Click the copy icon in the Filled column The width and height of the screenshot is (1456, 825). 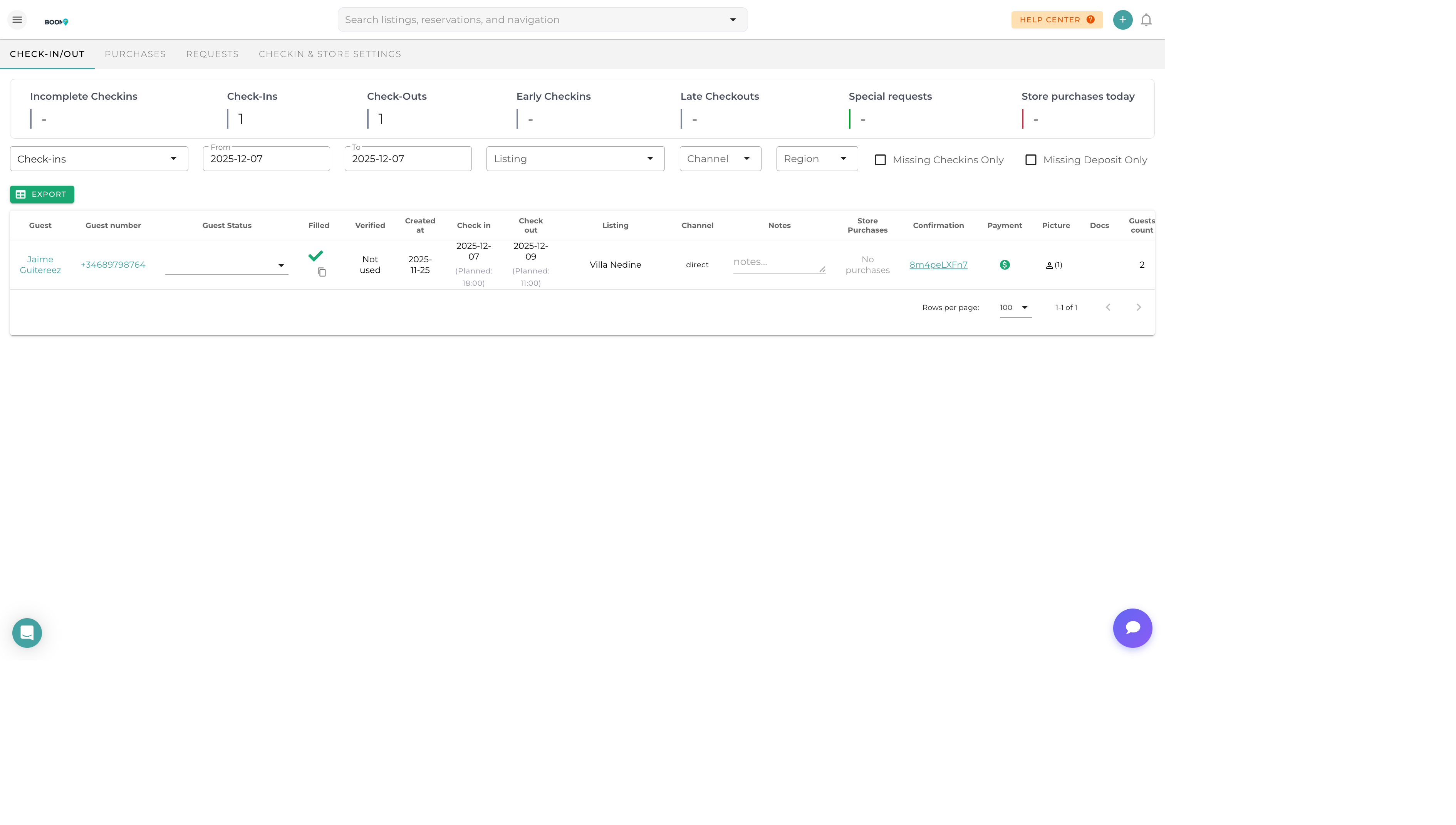tap(322, 273)
